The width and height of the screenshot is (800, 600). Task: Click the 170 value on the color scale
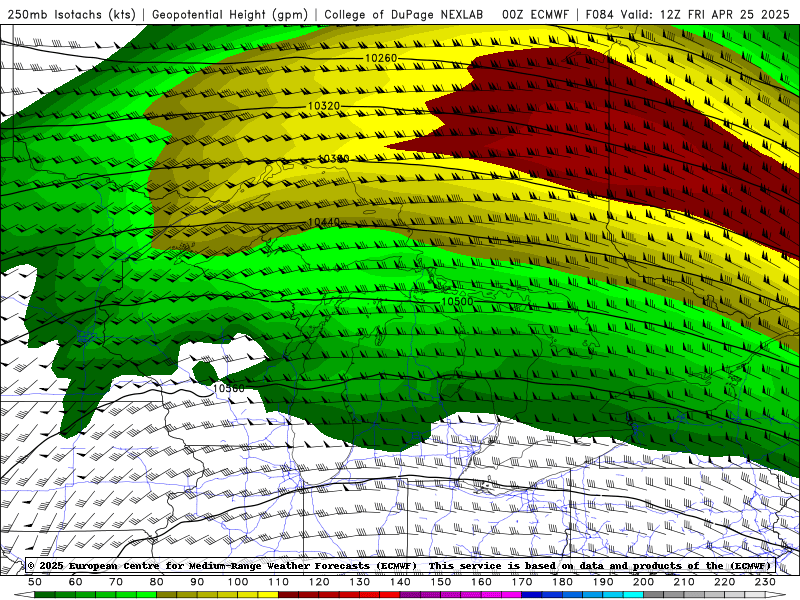point(521,582)
